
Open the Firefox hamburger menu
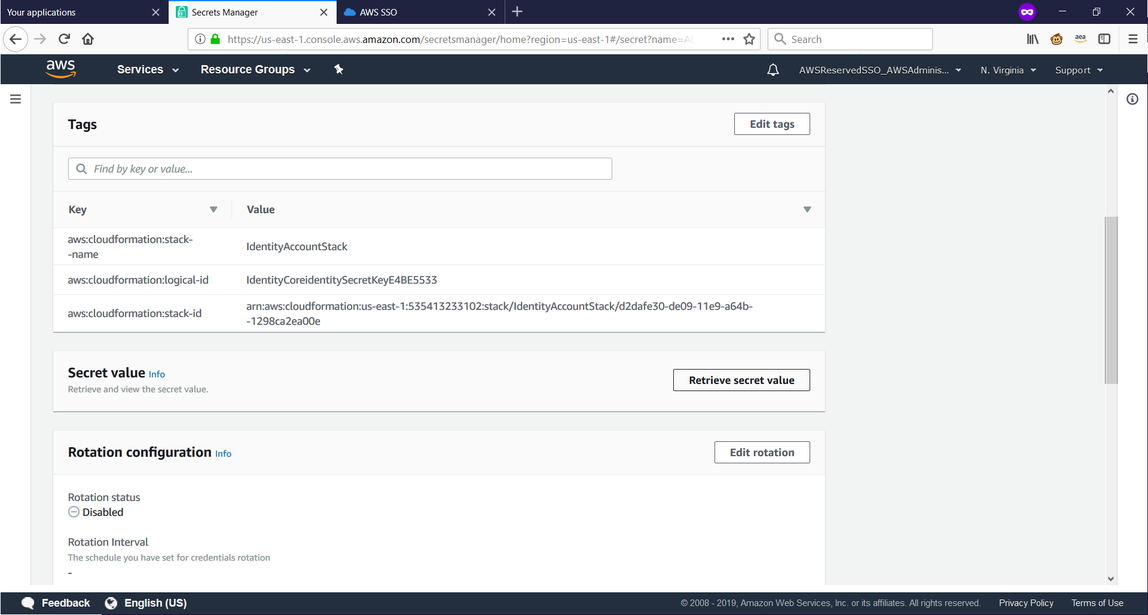1133,39
